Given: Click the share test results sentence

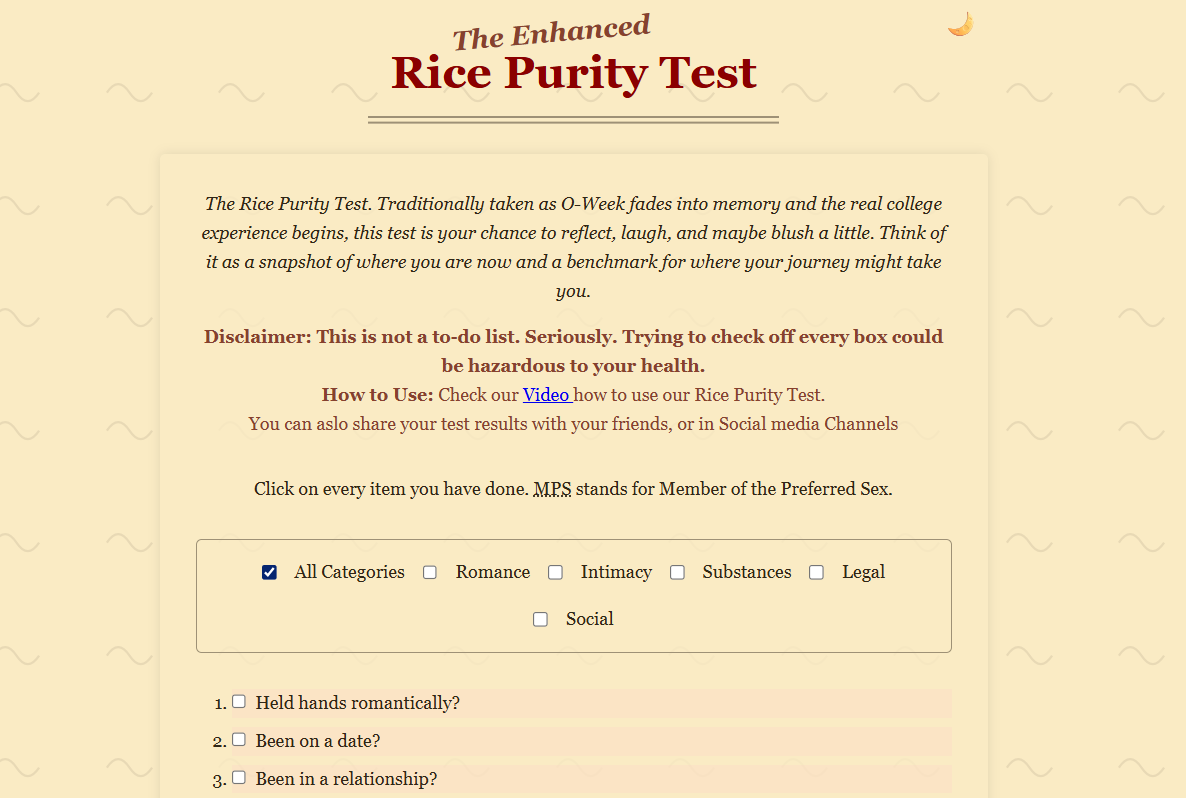Looking at the screenshot, I should click(x=573, y=424).
